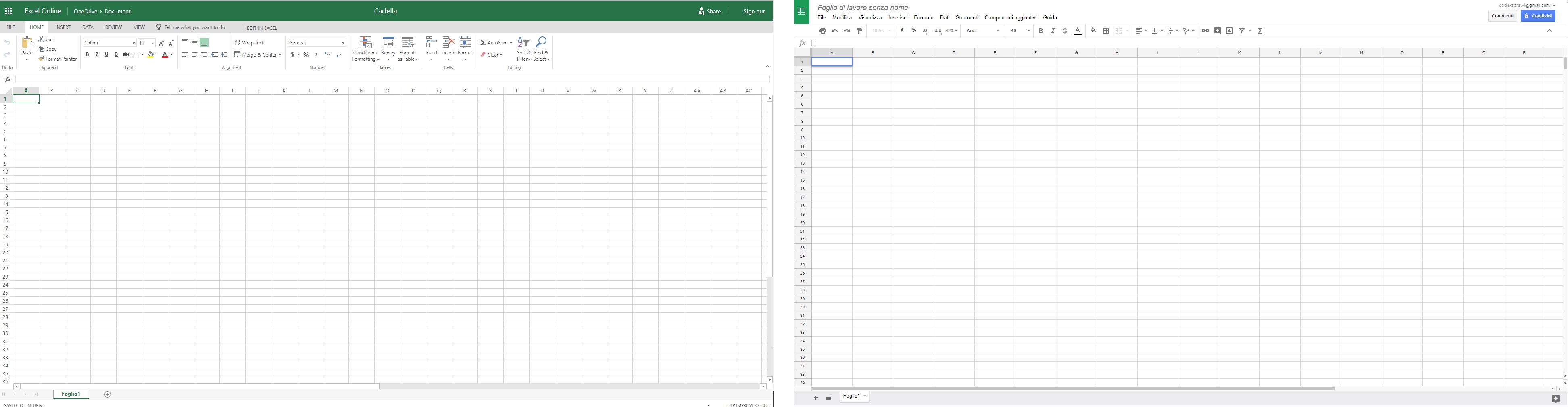Click increase indent icon in Excel
The height and width of the screenshot is (415, 1568).
tap(225, 55)
